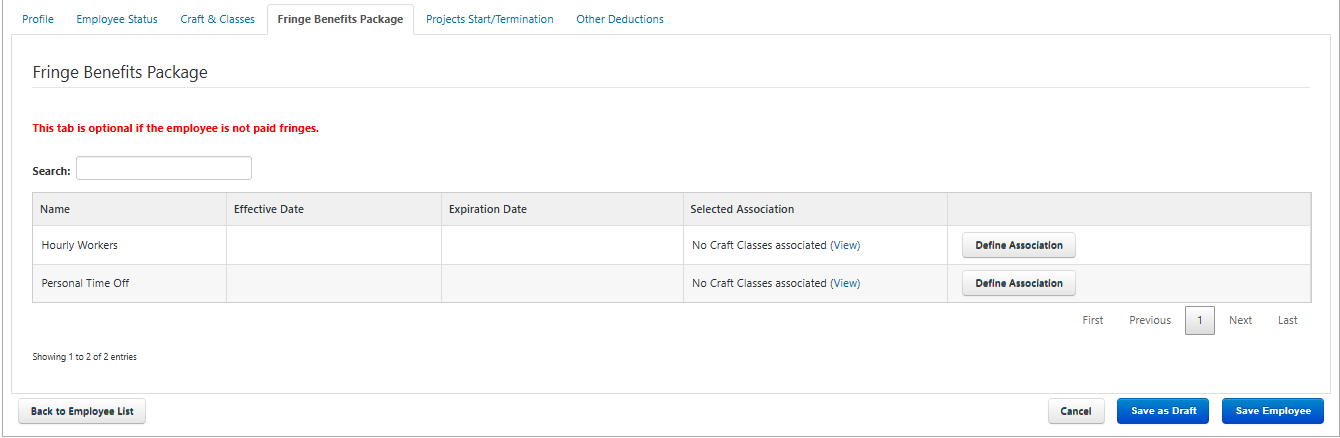Define Association for Personal Time Off
This screenshot has height=438, width=1340.
(x=1018, y=283)
